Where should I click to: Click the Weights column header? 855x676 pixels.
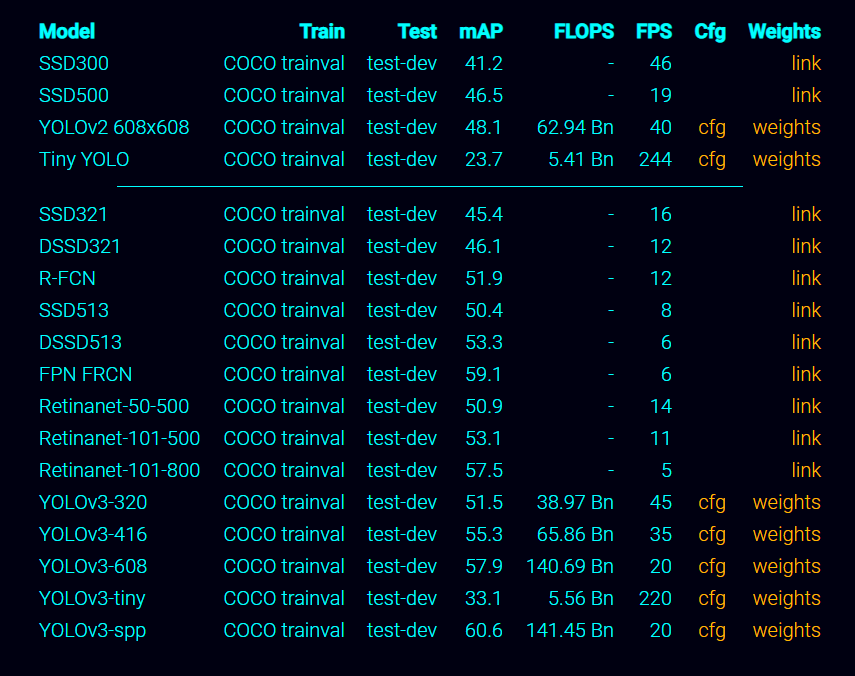784,33
